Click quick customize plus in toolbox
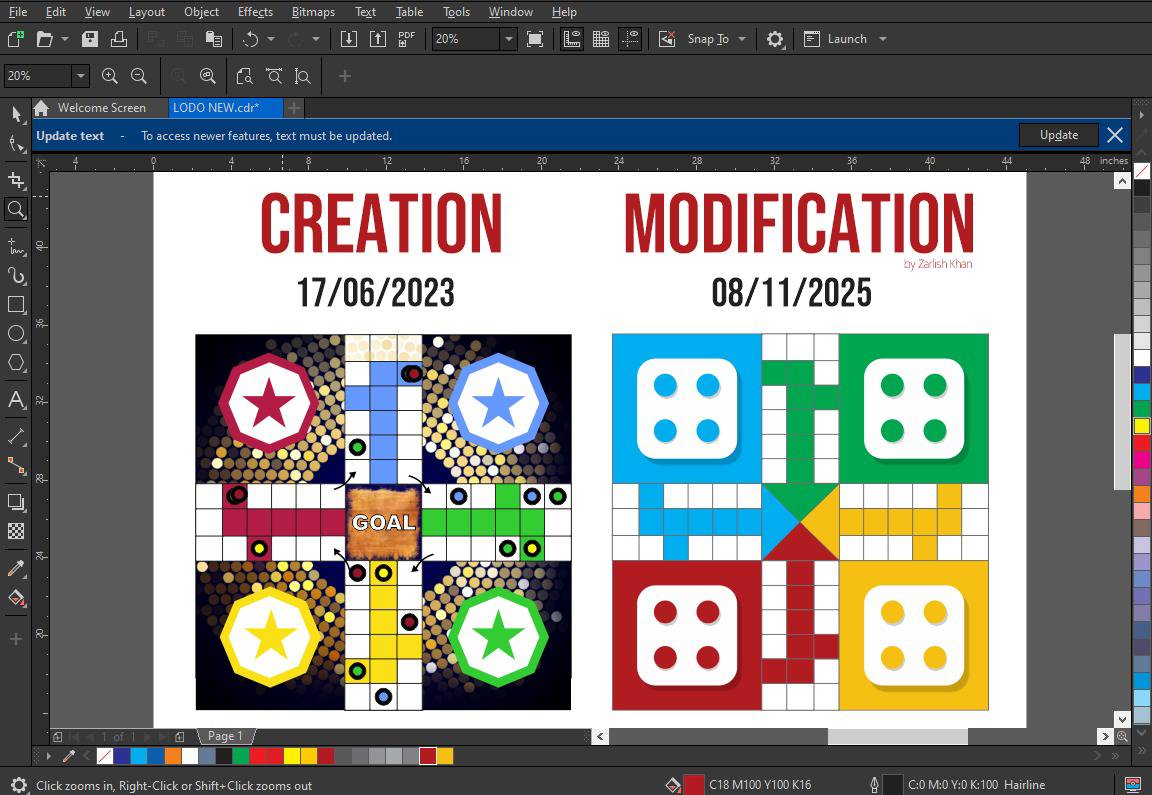 pos(16,639)
